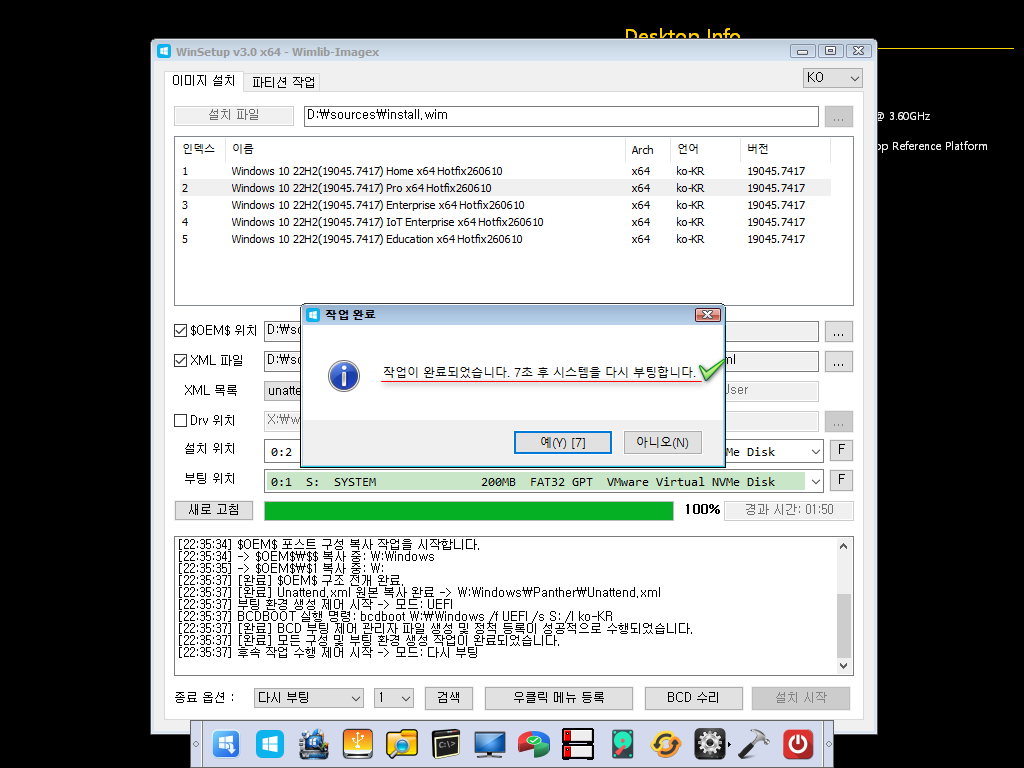Close the 작업 완료 dialog with X
The height and width of the screenshot is (768, 1024).
(x=708, y=315)
